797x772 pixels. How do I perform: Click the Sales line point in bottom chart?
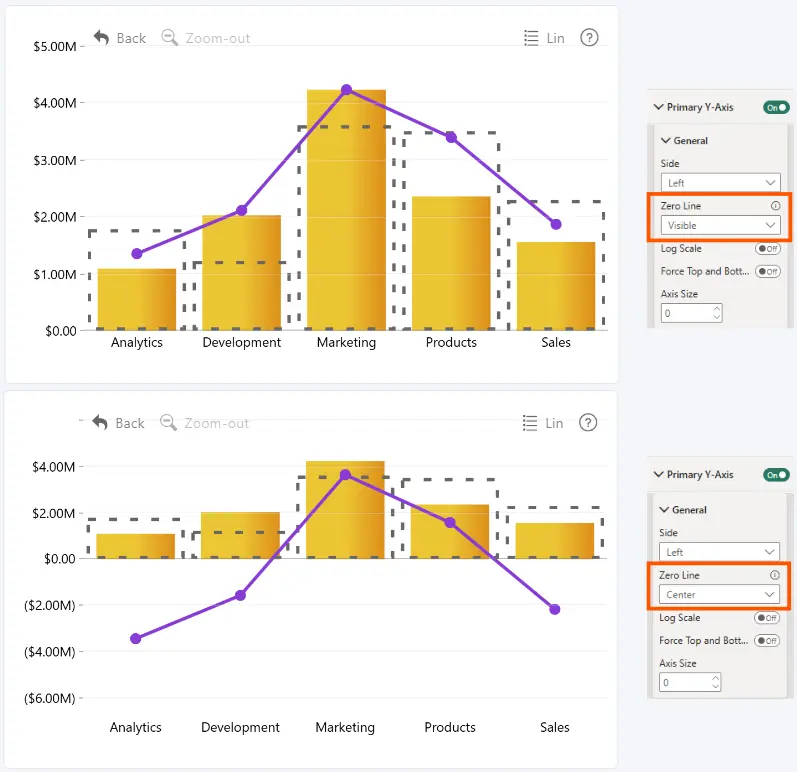pyautogui.click(x=555, y=609)
